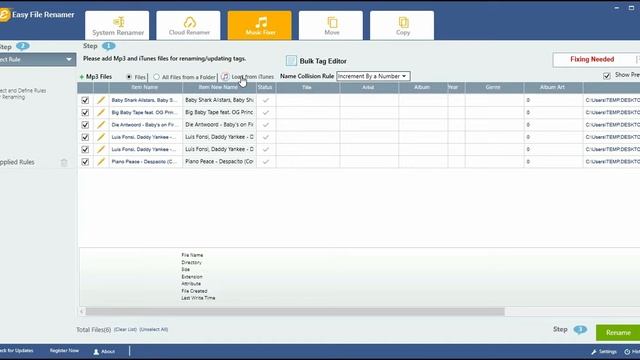This screenshot has width=640, height=360.
Task: Click the horizontal scrollbar thumb
Action: pos(295,311)
